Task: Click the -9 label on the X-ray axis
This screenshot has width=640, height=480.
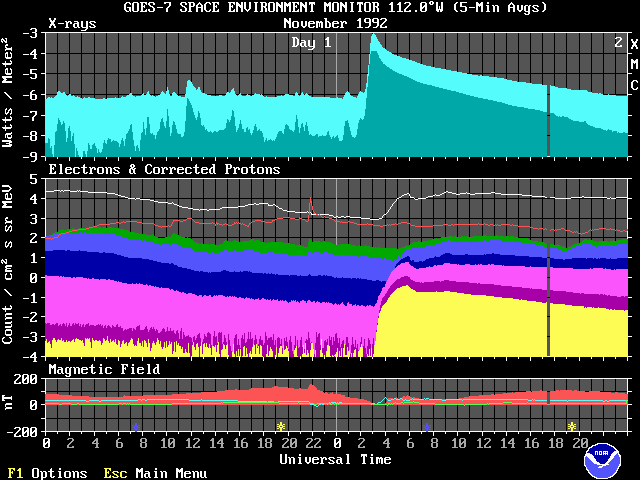Action: (x=31, y=157)
